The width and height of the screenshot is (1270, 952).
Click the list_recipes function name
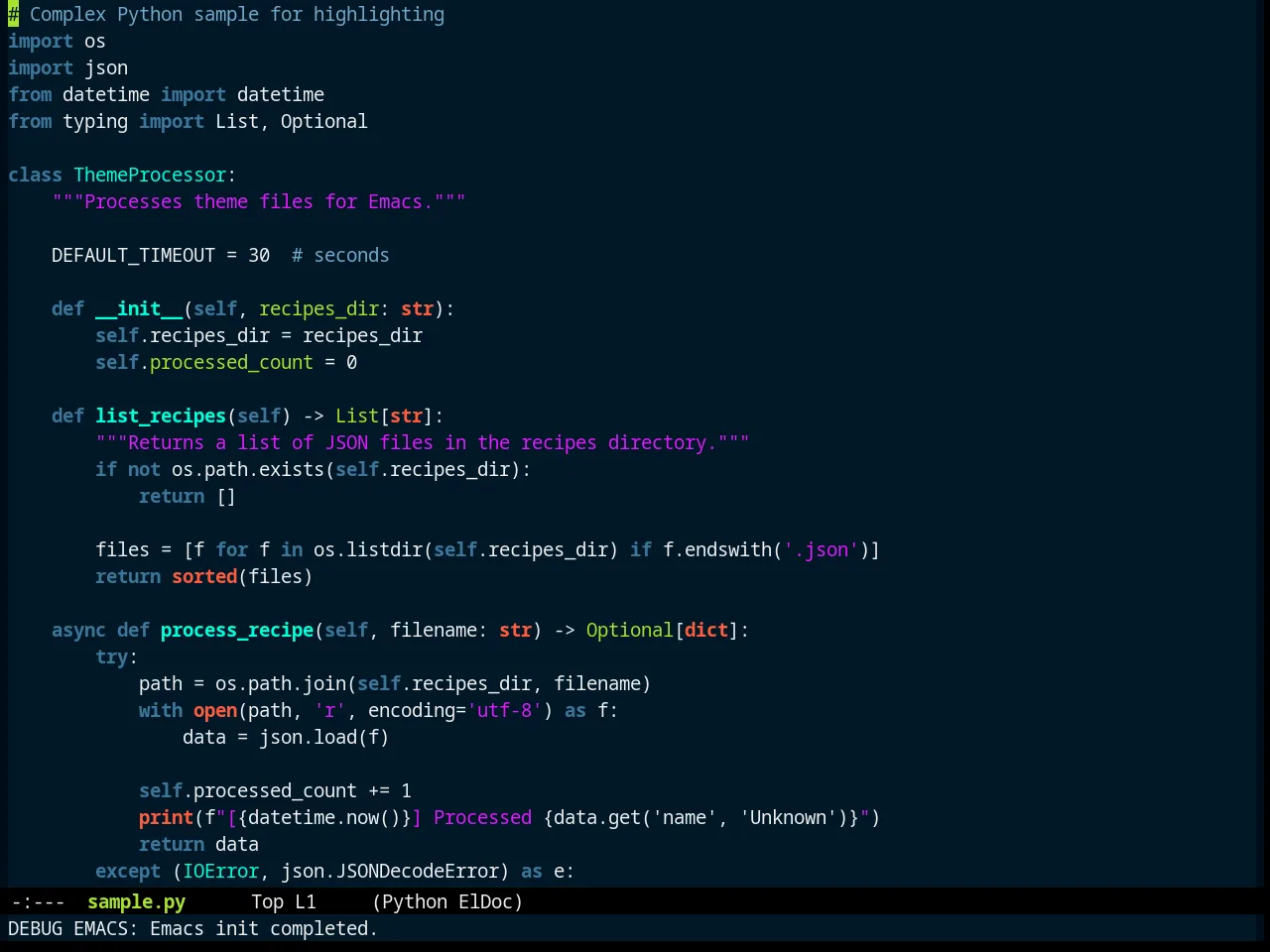161,416
